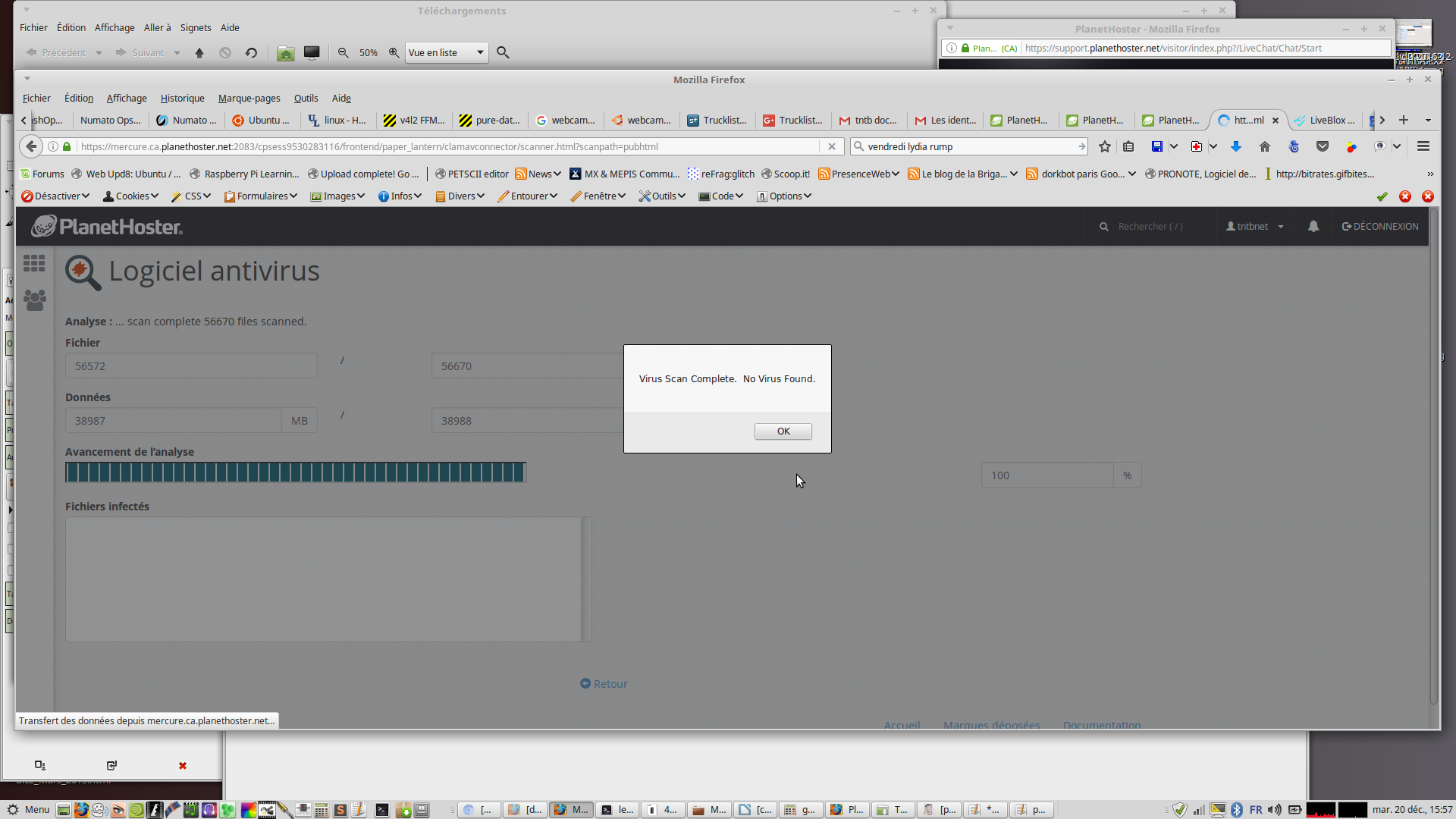Screen dimensions: 1456x819
Task: Click the bookmarks list icon
Action: click(1128, 146)
